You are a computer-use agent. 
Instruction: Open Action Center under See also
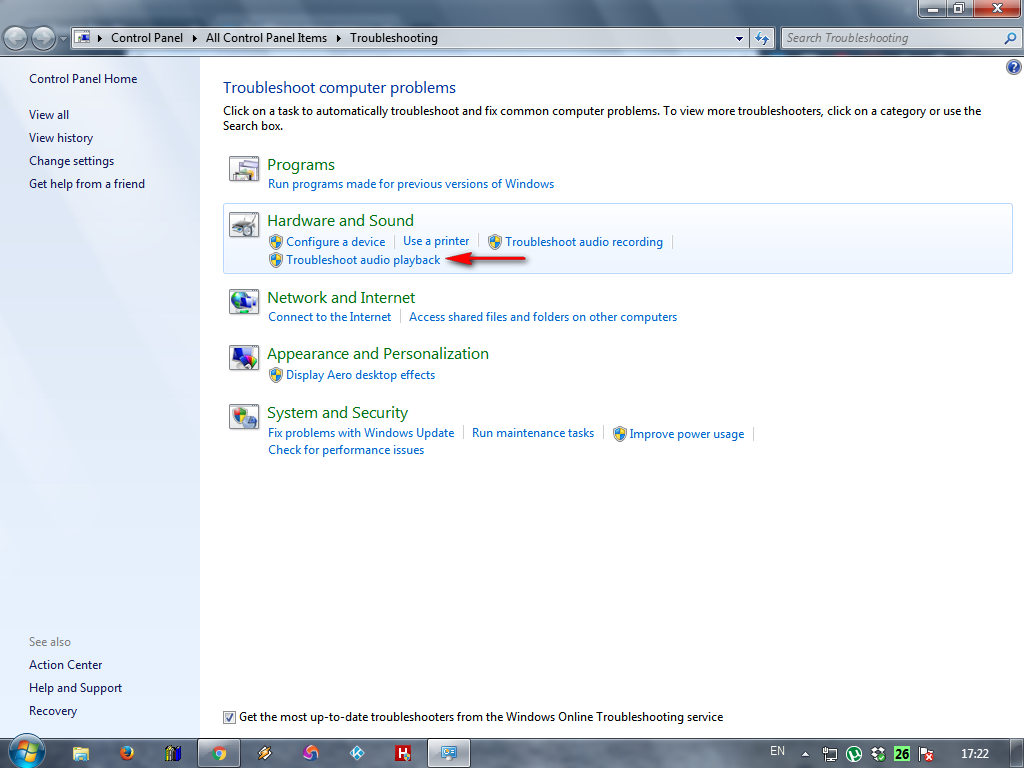pos(65,665)
